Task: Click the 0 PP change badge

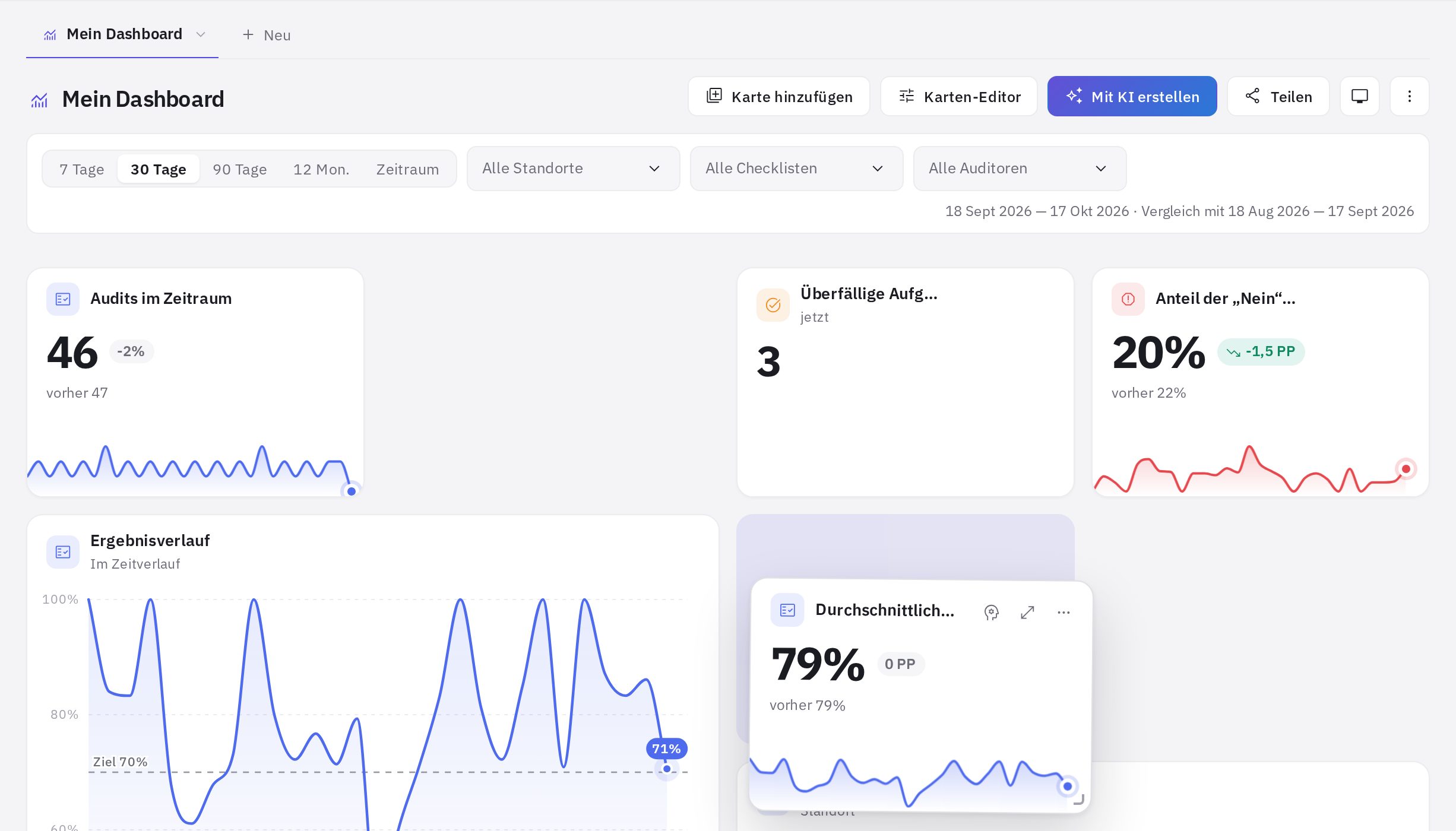Action: [900, 664]
